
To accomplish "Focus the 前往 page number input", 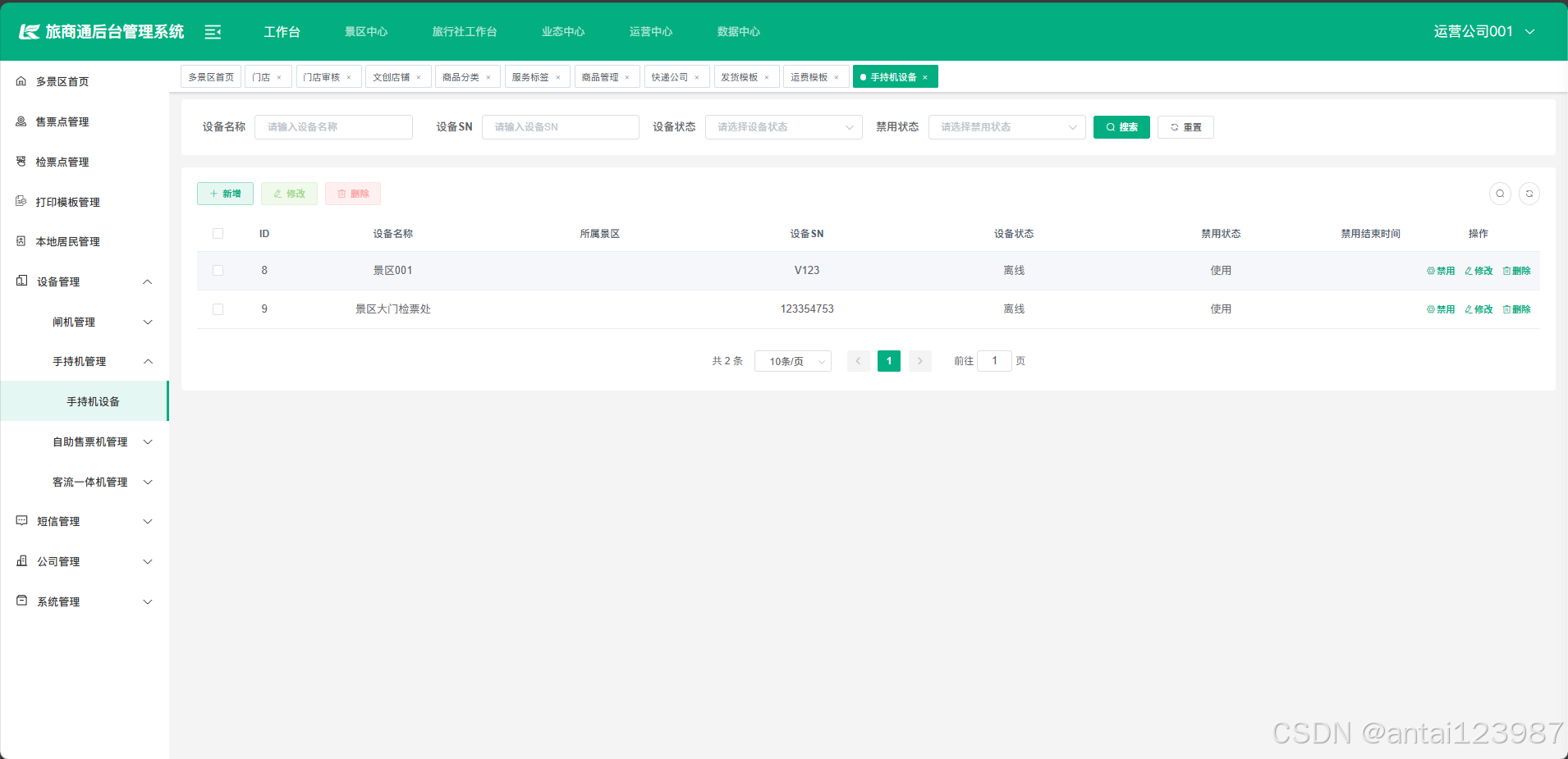I will [994, 361].
